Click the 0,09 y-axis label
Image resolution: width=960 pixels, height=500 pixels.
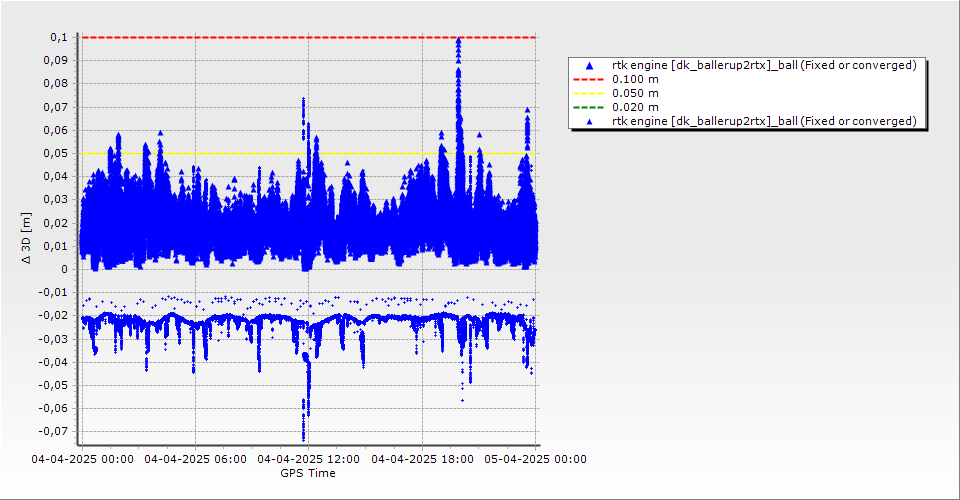[56, 61]
